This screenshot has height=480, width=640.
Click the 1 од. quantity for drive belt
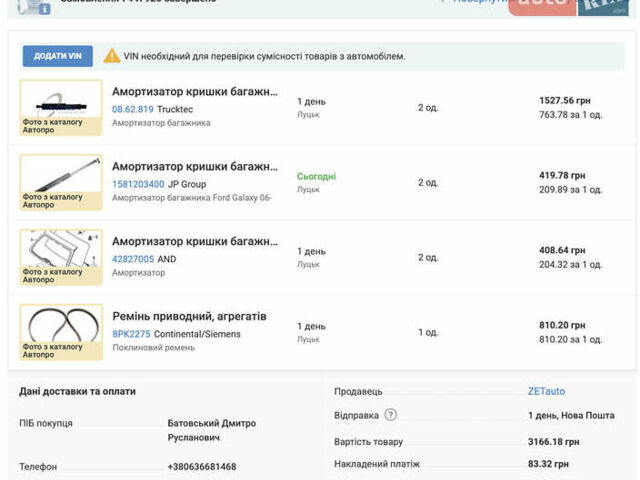pos(428,332)
